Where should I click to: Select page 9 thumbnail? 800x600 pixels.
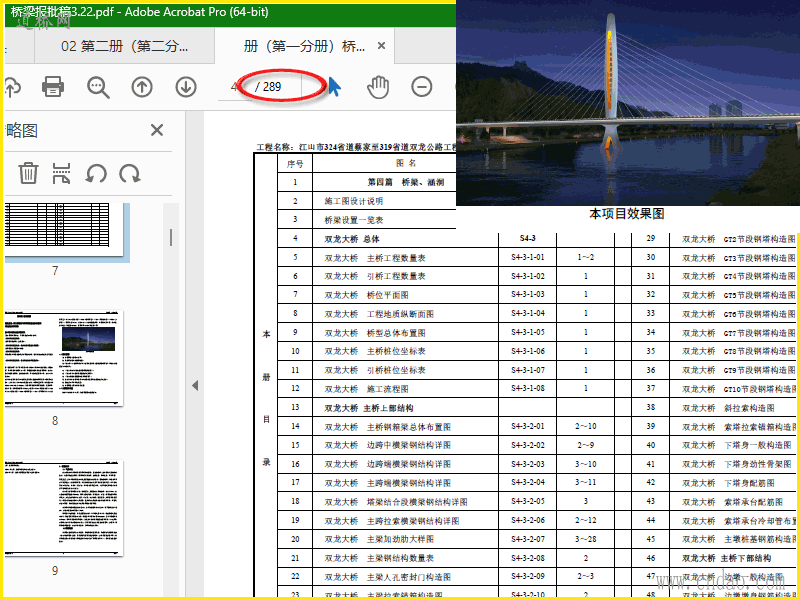click(x=64, y=508)
